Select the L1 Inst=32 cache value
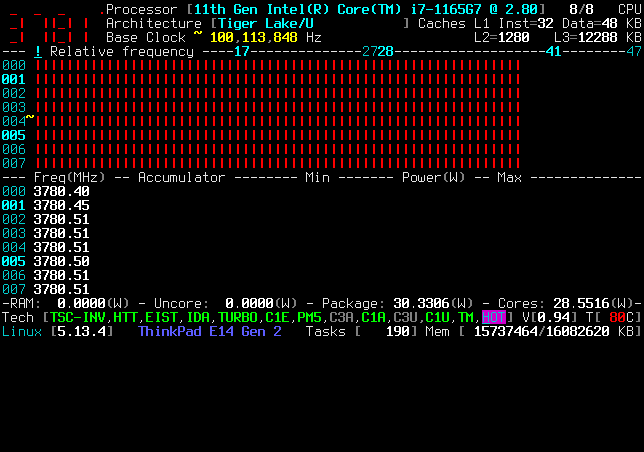Screen dimensions: 644x452 tap(526, 23)
